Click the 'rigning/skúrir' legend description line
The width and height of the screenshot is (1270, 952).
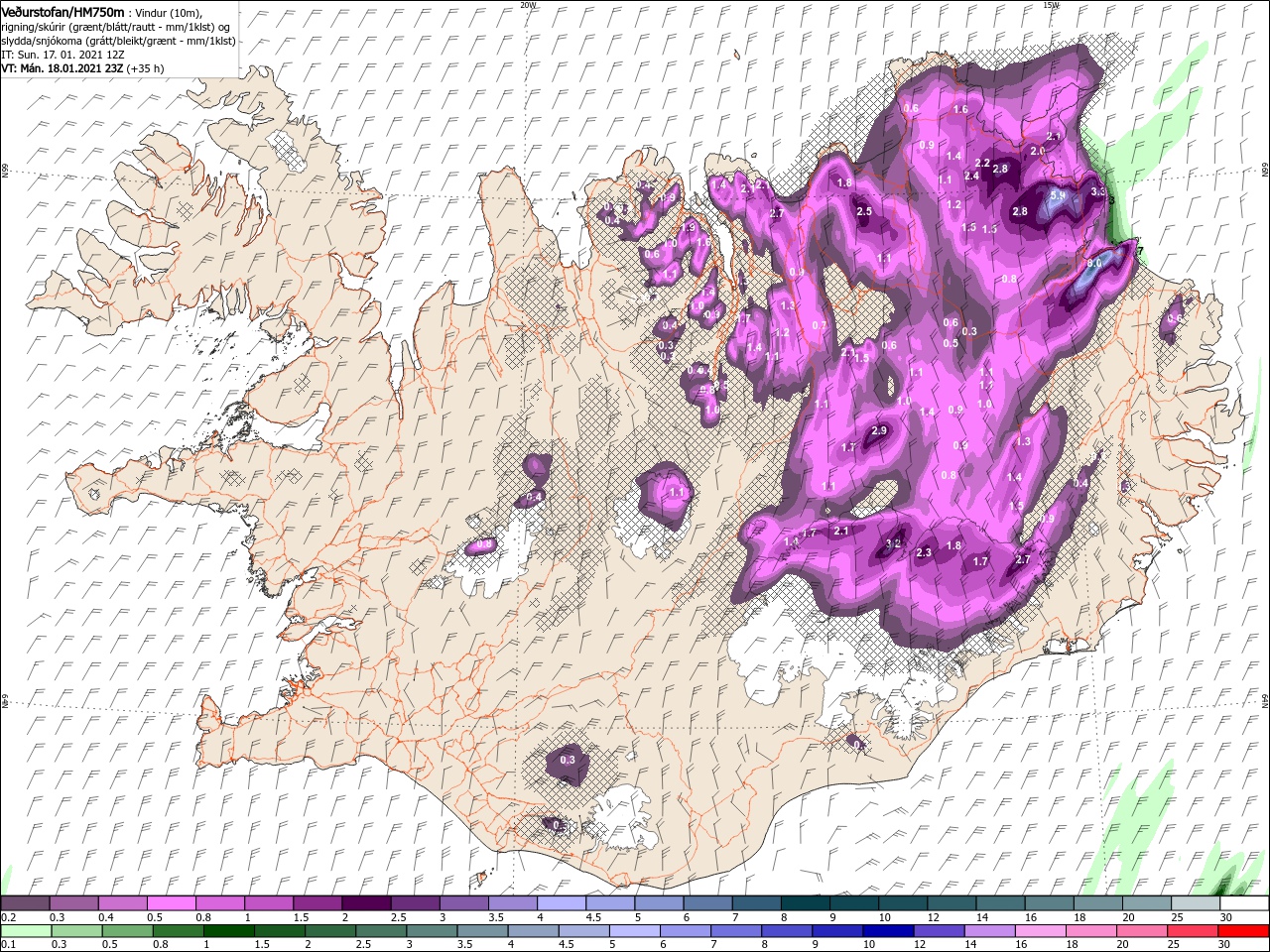117,26
